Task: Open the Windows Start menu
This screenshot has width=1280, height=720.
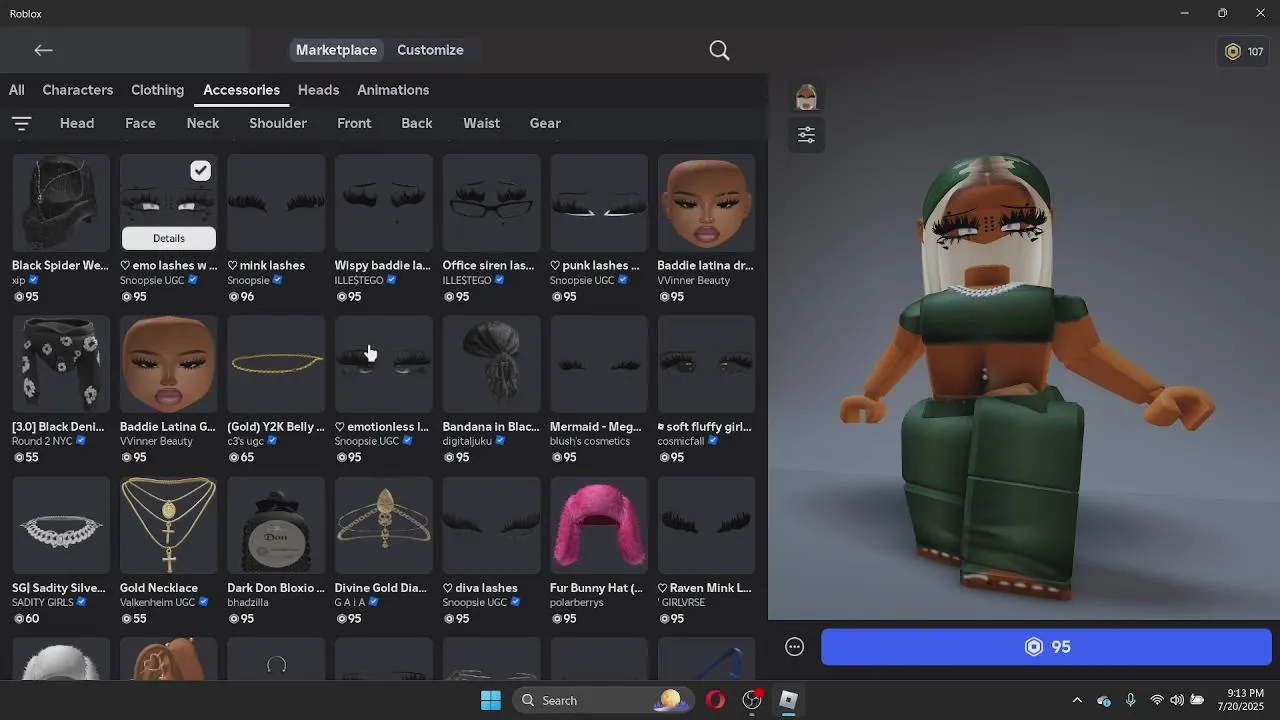Action: tap(491, 700)
